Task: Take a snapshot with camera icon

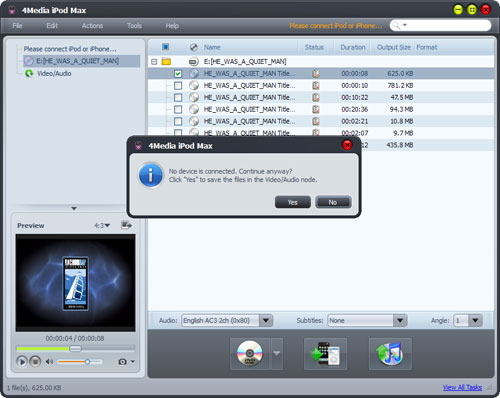Action: tap(123, 362)
